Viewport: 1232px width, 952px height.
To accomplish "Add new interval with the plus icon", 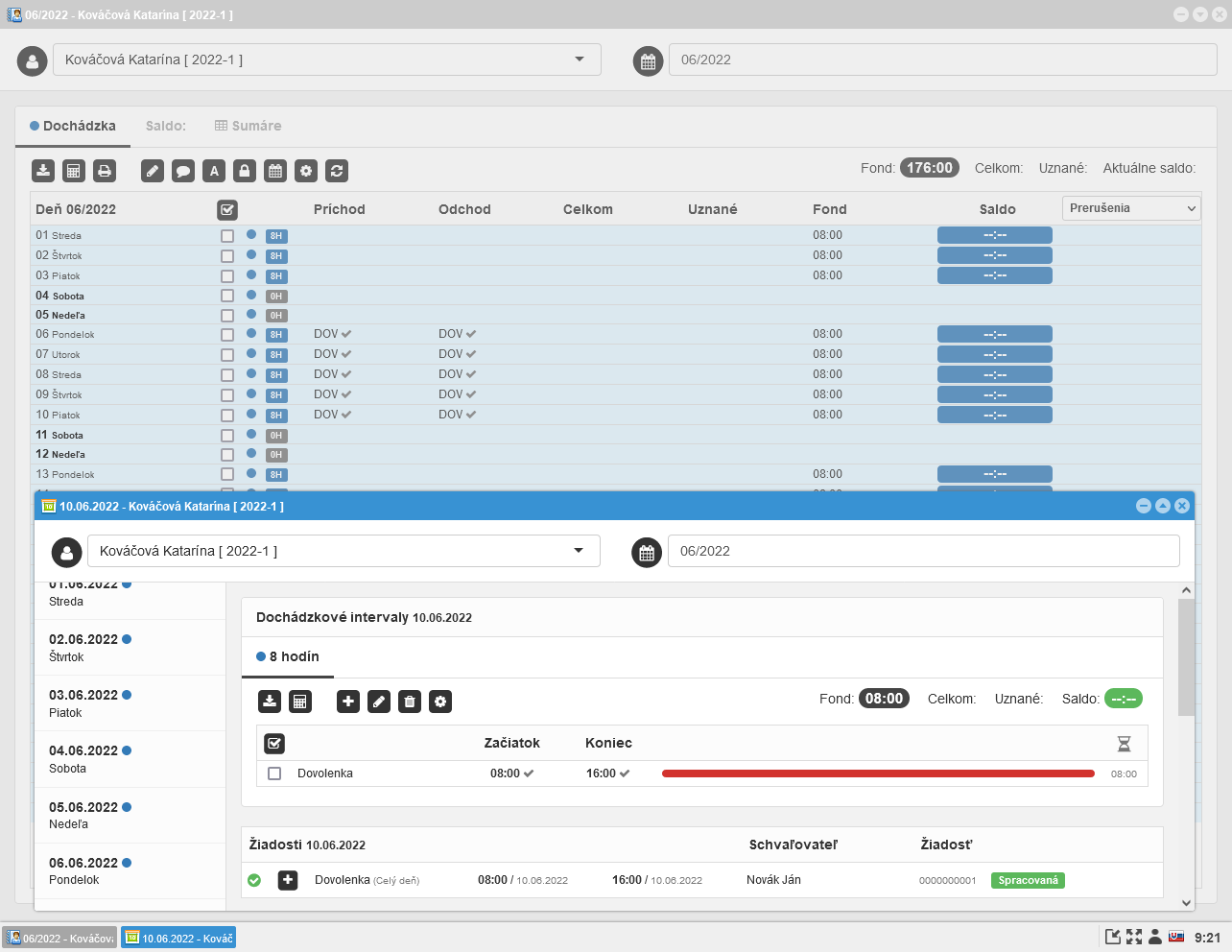I will (x=348, y=702).
